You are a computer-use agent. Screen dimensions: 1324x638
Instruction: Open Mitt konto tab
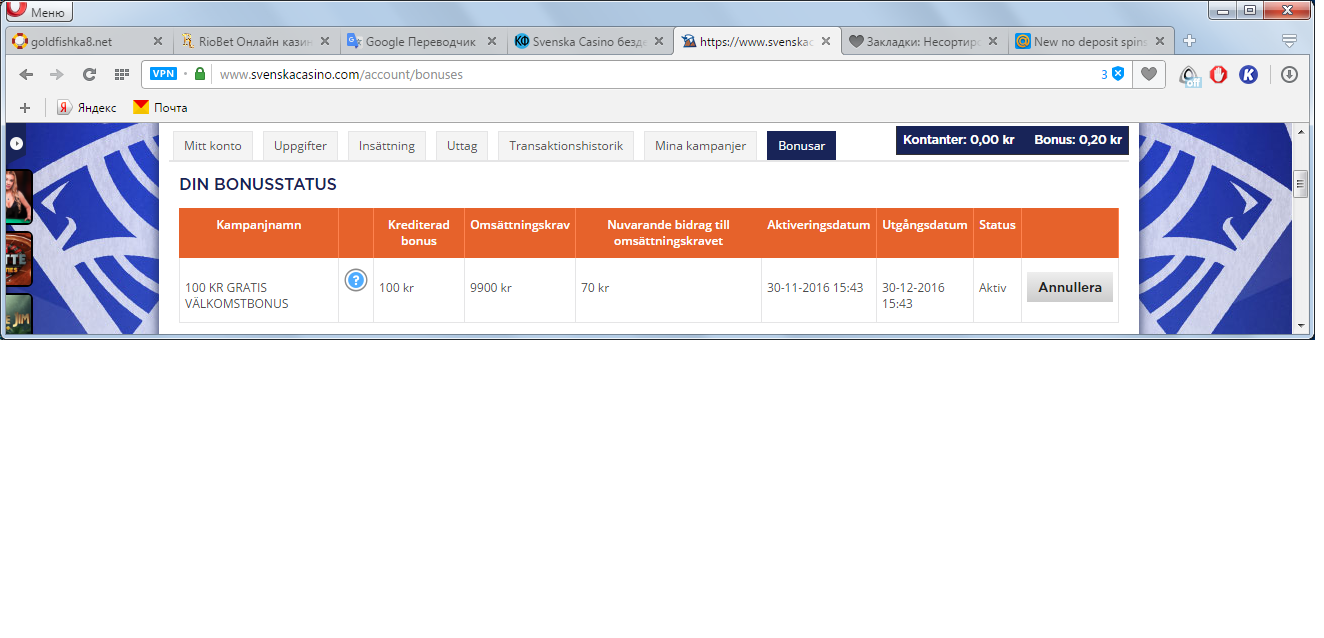[x=213, y=146]
